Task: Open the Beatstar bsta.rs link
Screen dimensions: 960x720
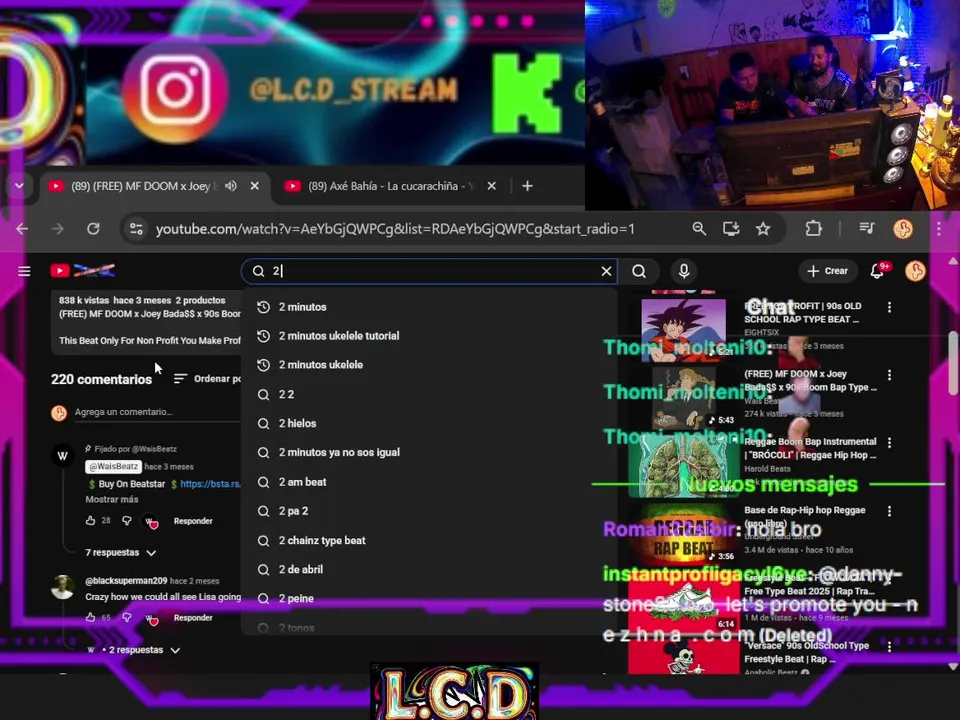Action: [x=210, y=484]
